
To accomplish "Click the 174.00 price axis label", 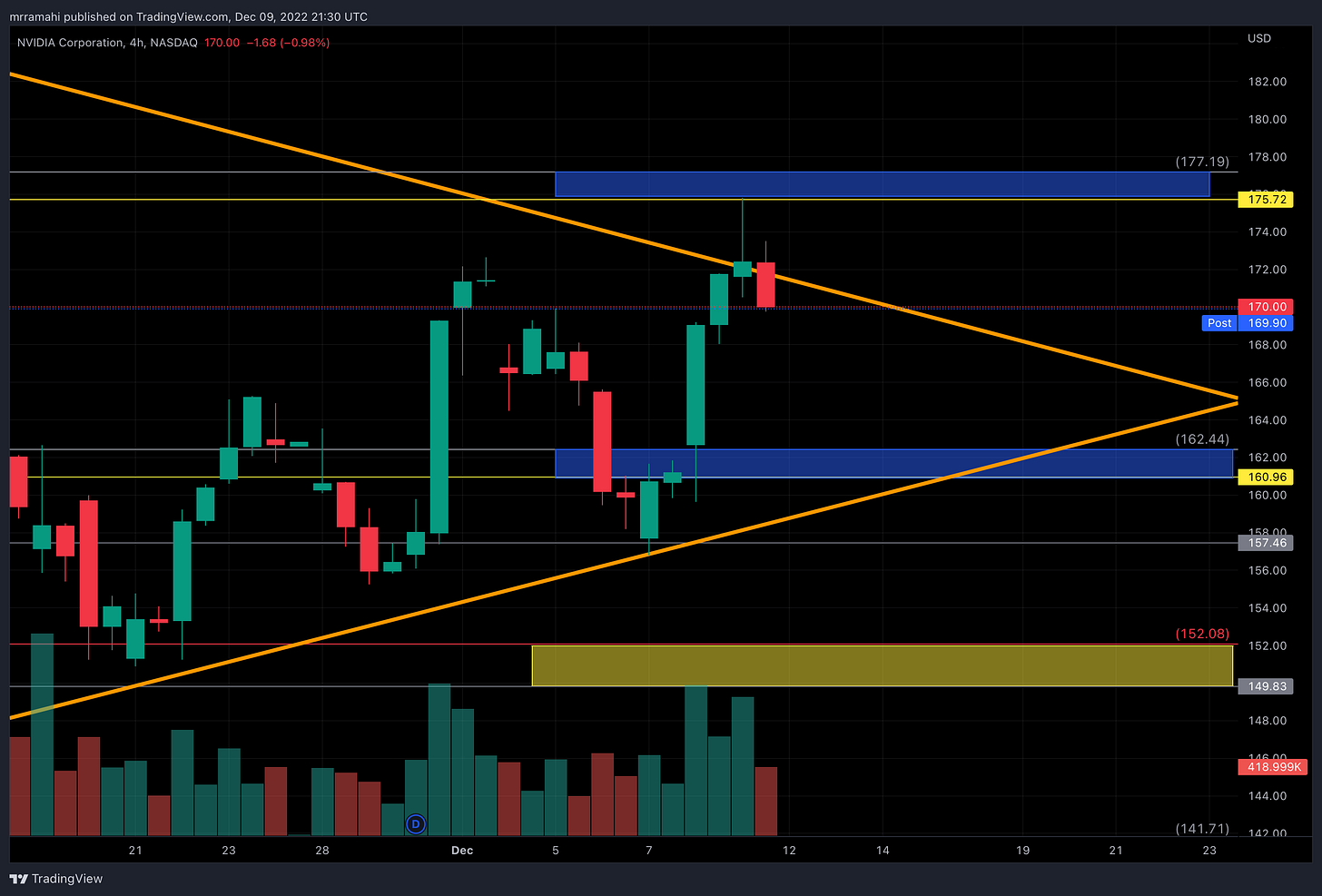I will 1268,231.
